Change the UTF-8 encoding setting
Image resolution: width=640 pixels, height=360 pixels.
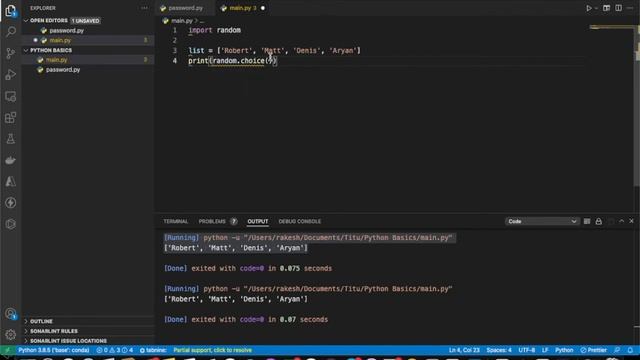point(527,350)
